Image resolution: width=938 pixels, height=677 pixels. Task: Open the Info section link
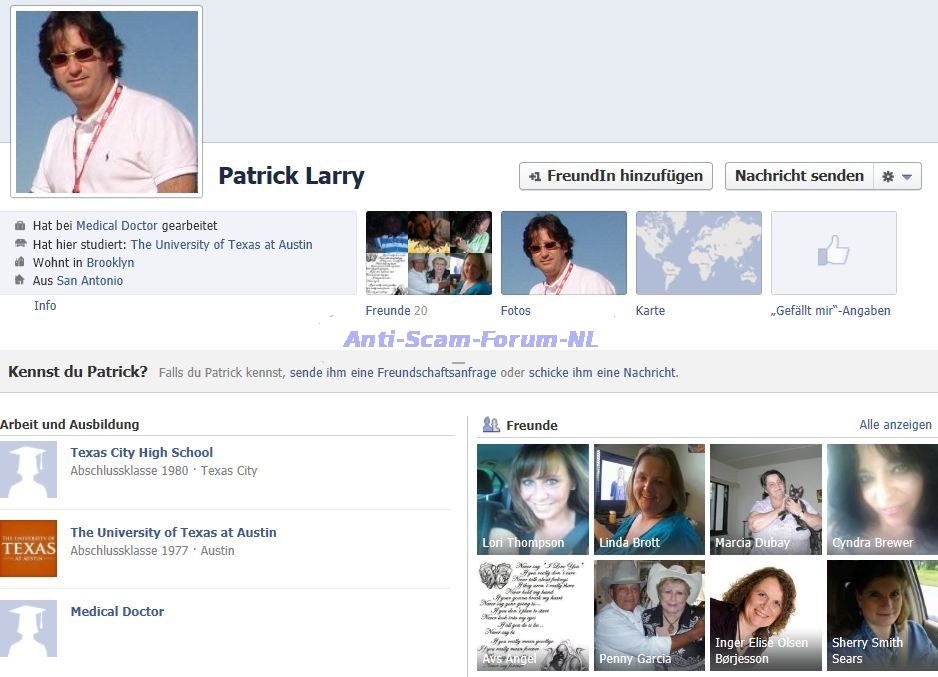45,306
